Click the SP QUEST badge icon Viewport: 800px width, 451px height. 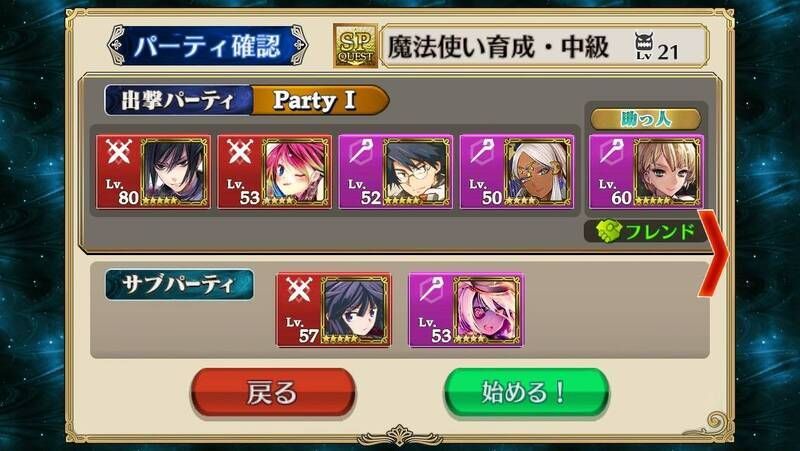(x=356, y=46)
